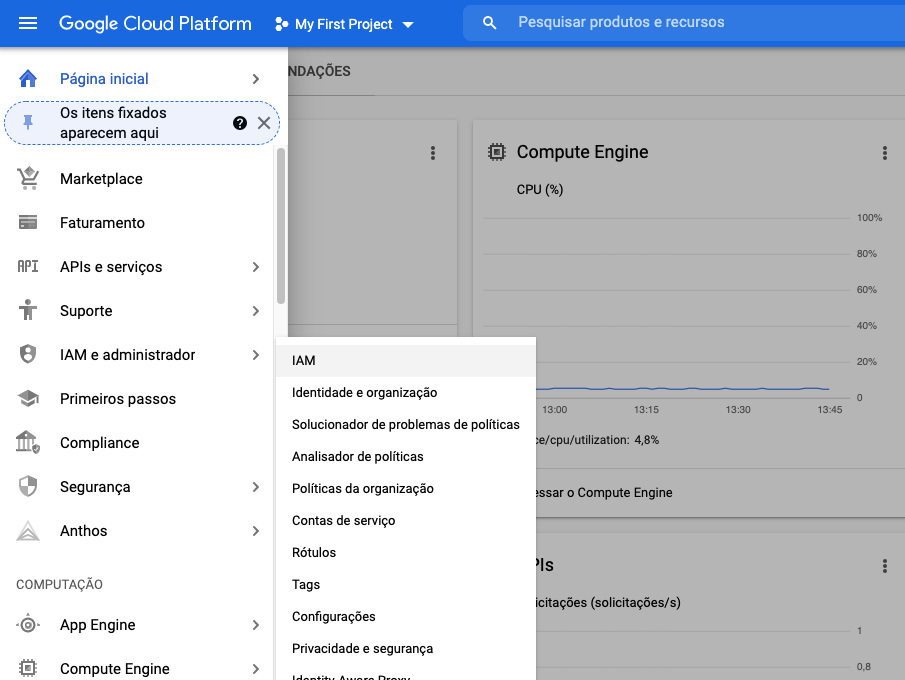Click the IAM e administrador shield icon
The width and height of the screenshot is (905, 680).
(28, 354)
